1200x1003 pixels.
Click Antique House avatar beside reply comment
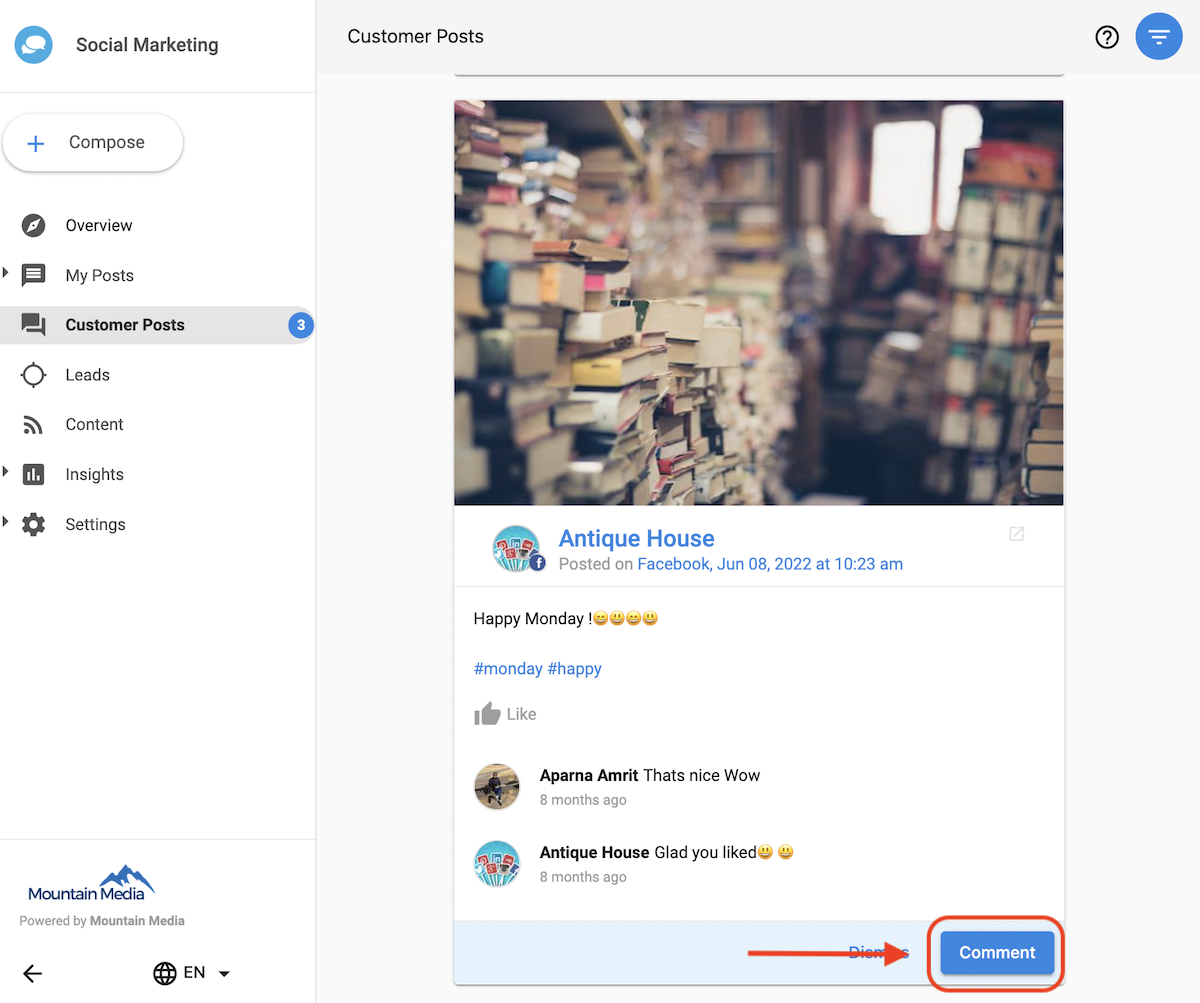(497, 864)
